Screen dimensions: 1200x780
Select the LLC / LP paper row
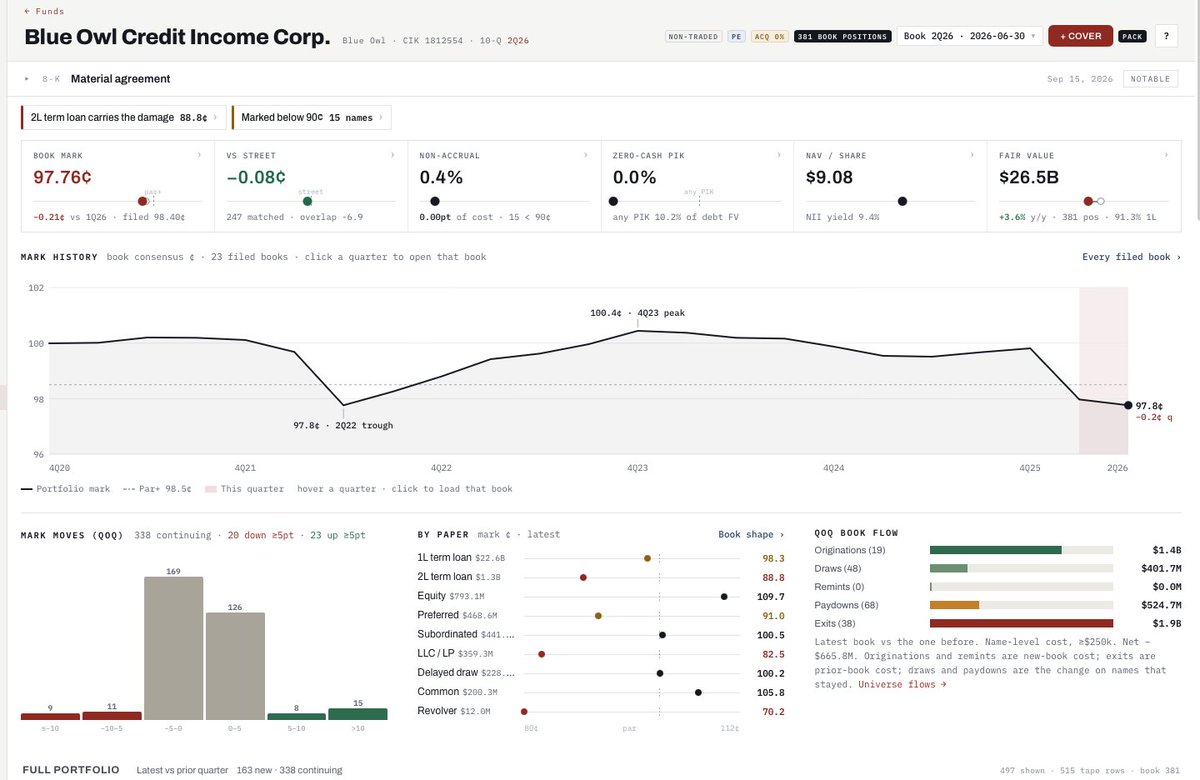point(601,654)
